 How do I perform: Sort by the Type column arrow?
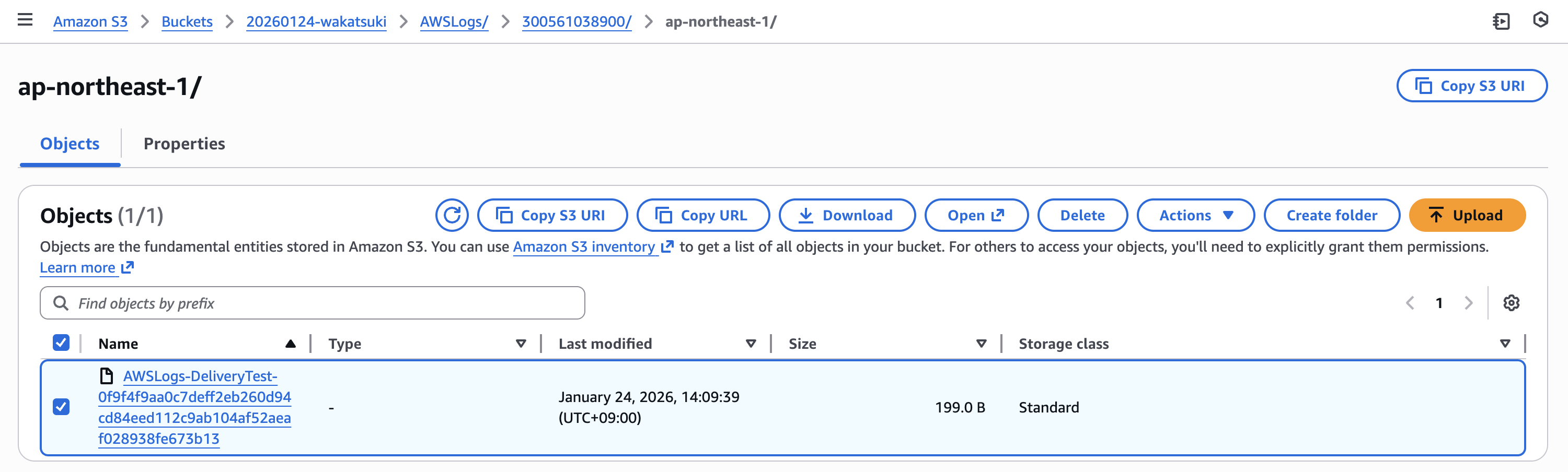point(521,344)
